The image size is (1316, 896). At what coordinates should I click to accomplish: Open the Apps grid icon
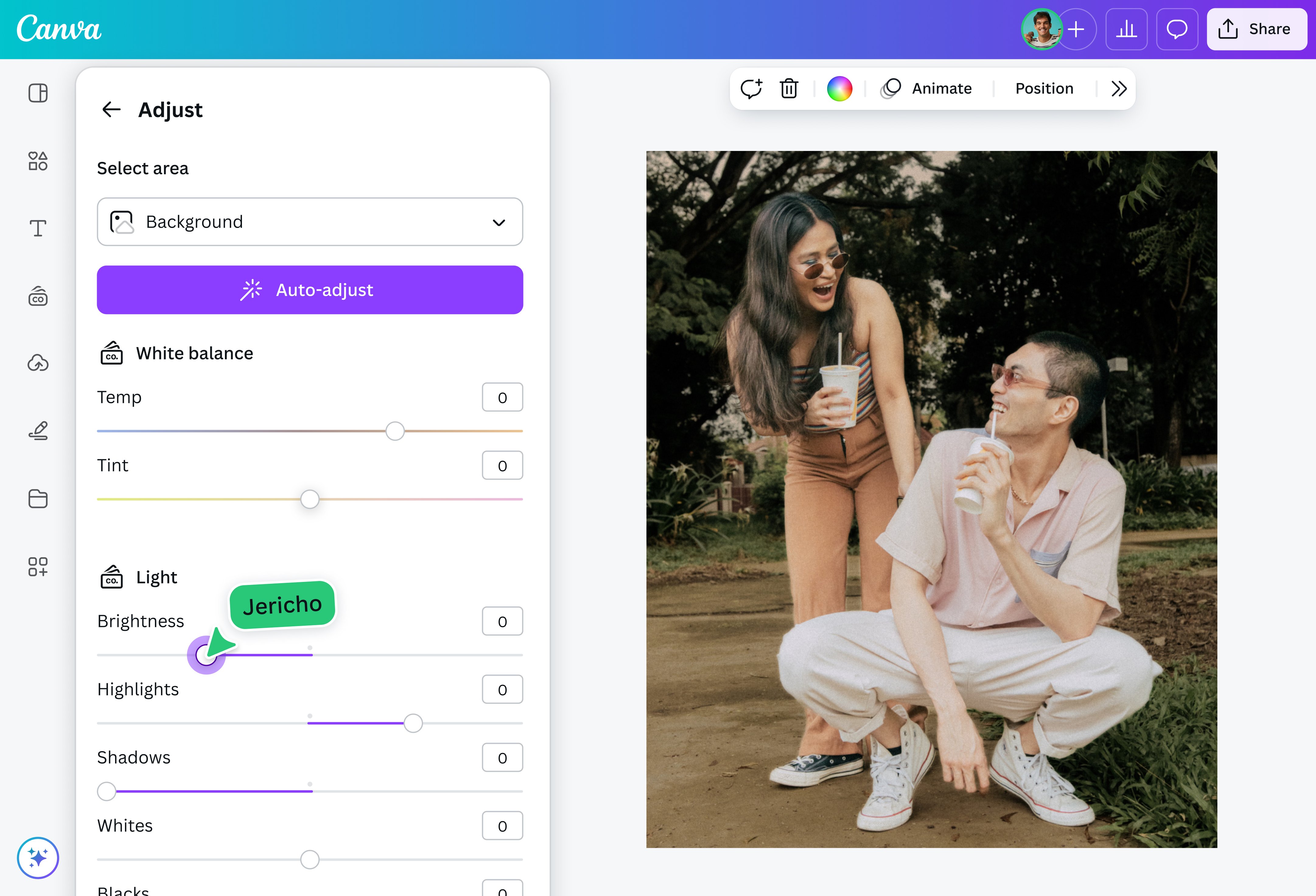click(38, 566)
